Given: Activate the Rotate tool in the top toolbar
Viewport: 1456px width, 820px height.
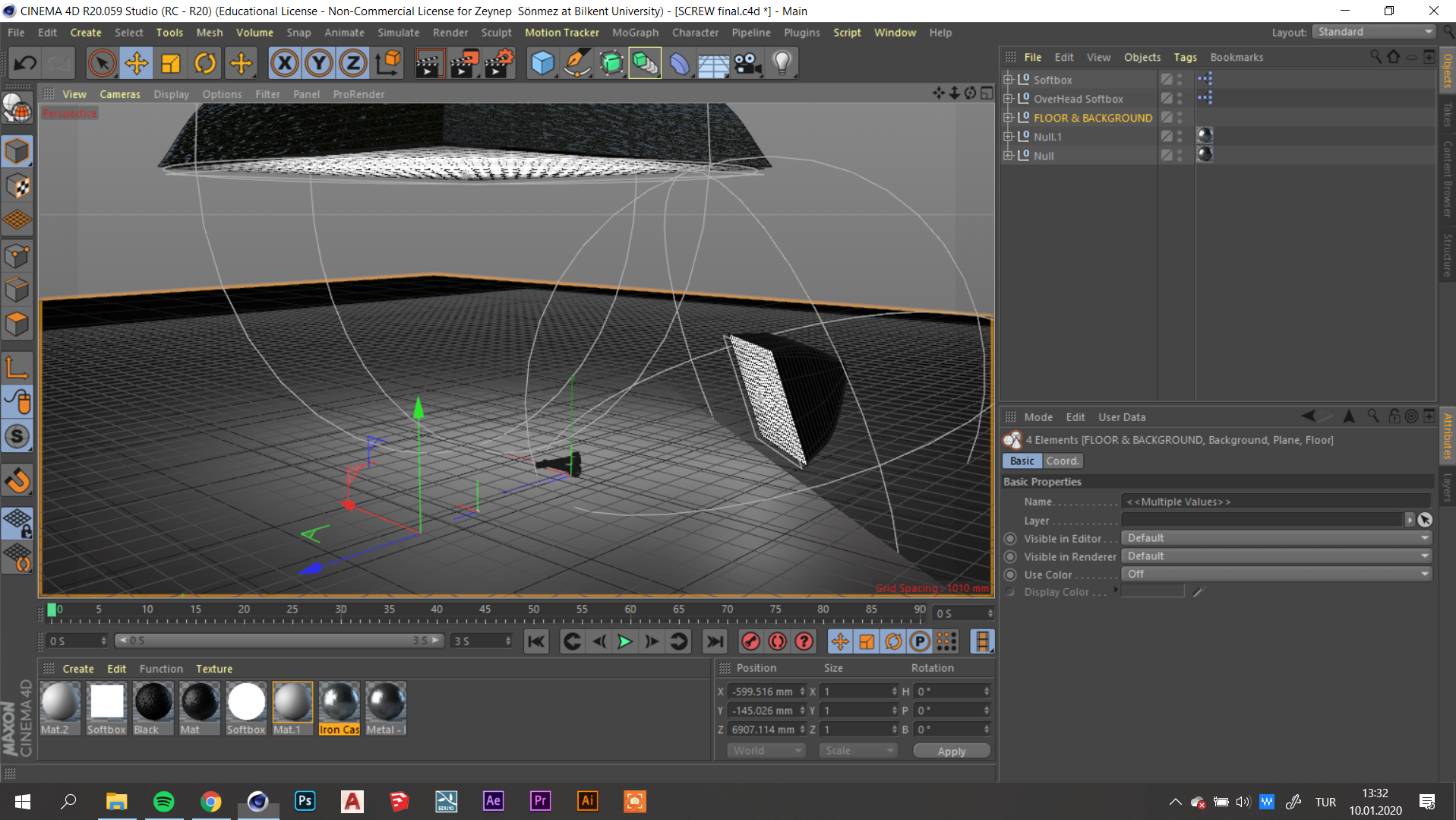Looking at the screenshot, I should coord(205,63).
